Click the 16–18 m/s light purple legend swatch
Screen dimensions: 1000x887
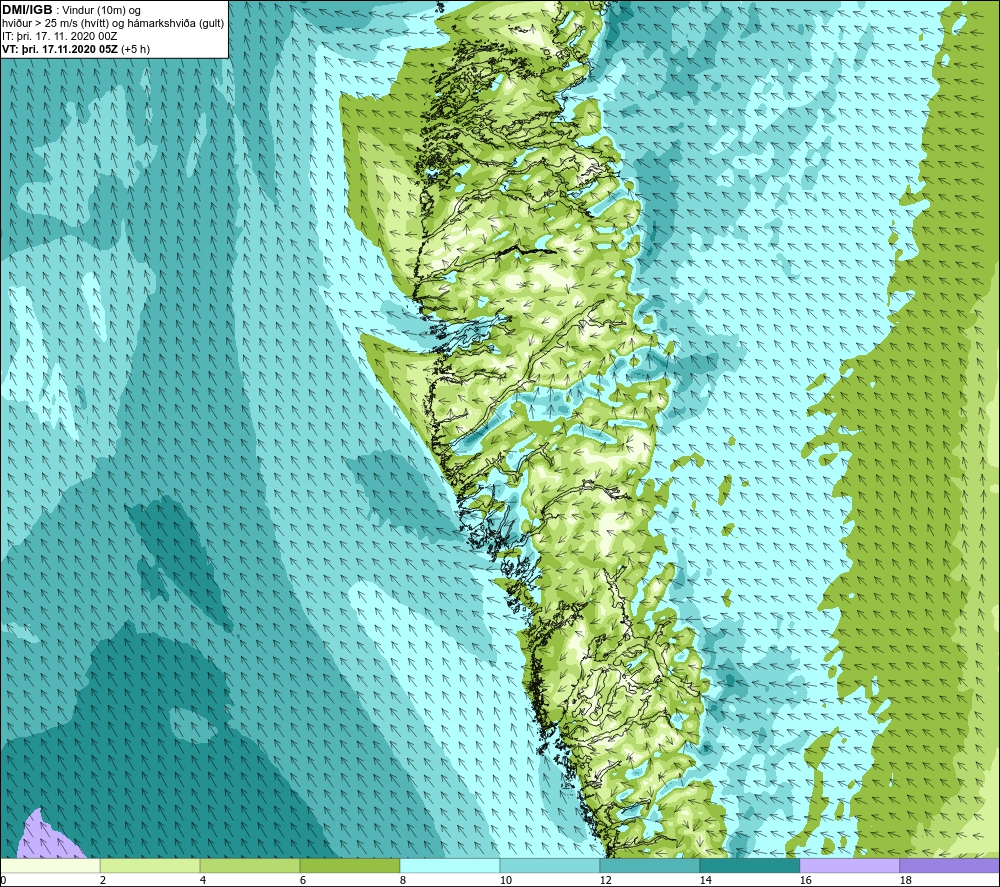849,865
